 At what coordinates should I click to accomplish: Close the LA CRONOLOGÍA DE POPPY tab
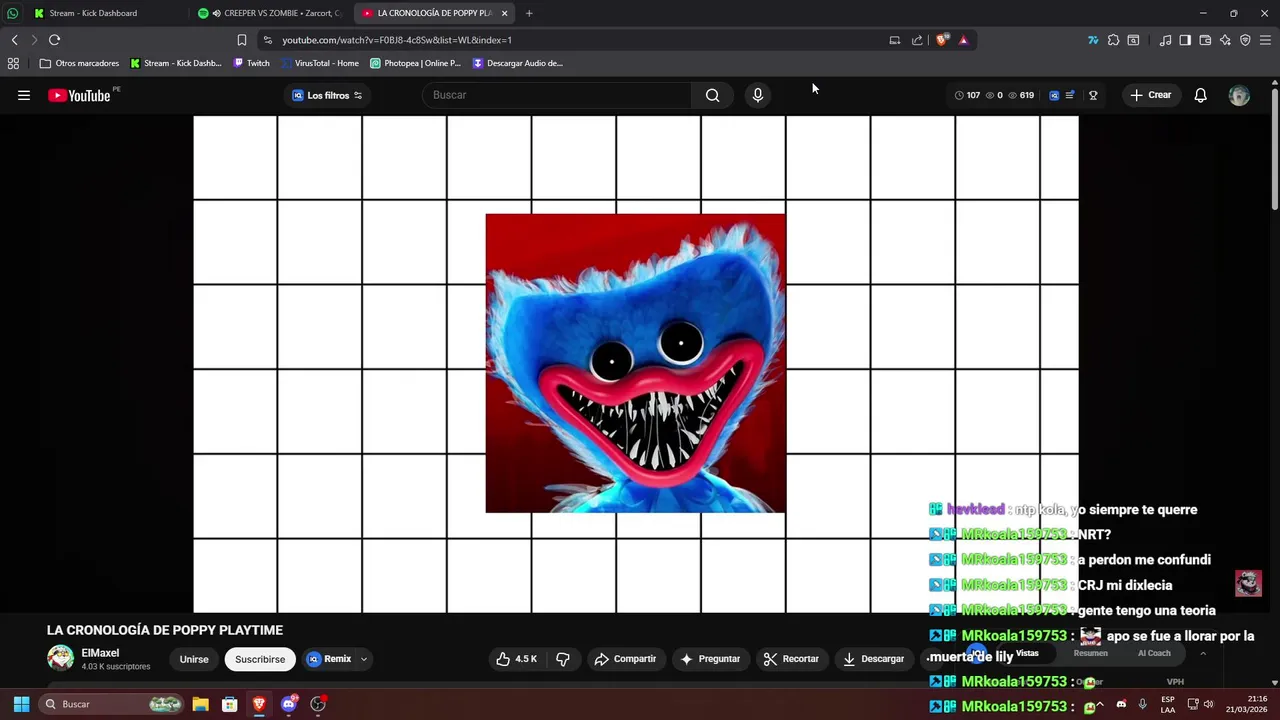tap(504, 13)
